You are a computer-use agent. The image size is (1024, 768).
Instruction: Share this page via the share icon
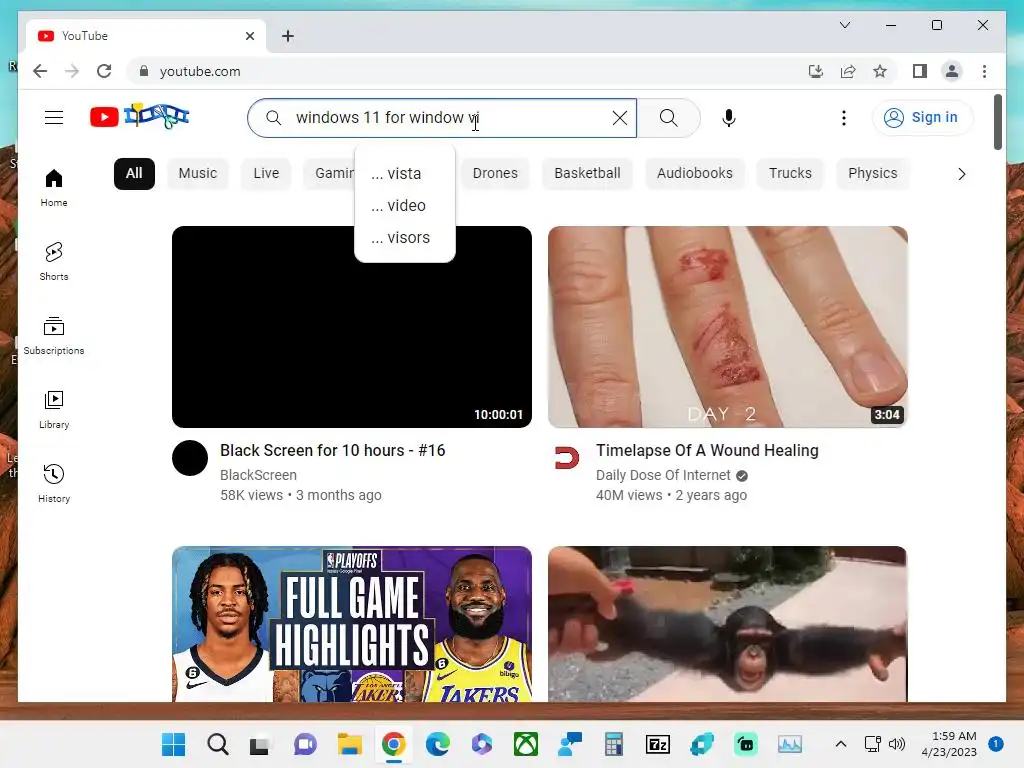pyautogui.click(x=848, y=71)
